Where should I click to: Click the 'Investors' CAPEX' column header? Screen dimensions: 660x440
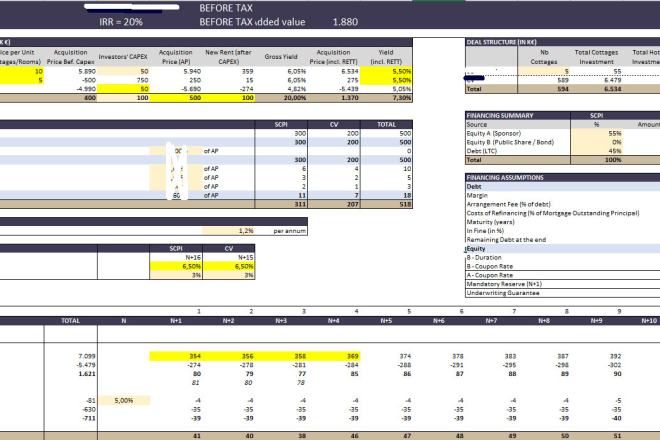click(123, 56)
